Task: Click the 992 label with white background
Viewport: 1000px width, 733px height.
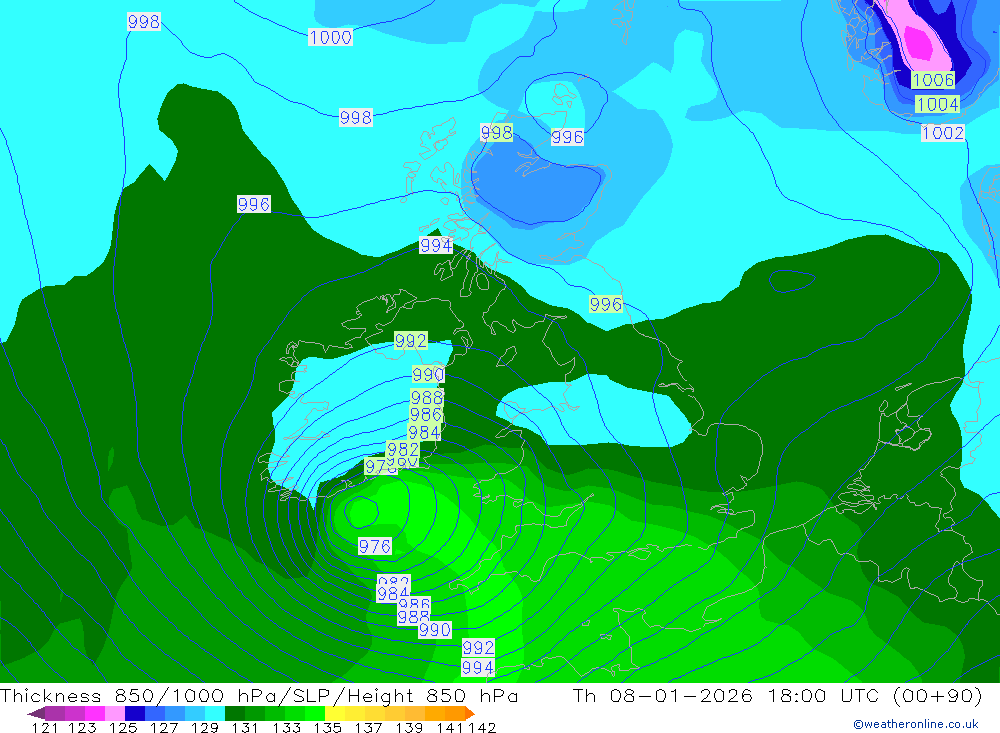Action: pyautogui.click(x=478, y=648)
